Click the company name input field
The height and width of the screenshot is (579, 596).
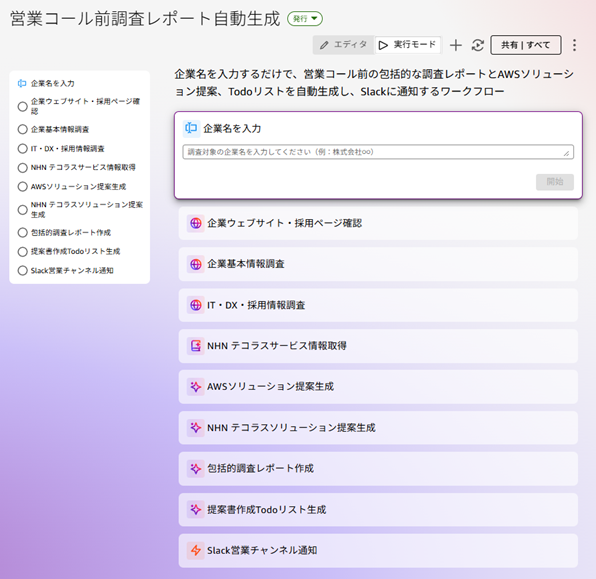click(378, 152)
